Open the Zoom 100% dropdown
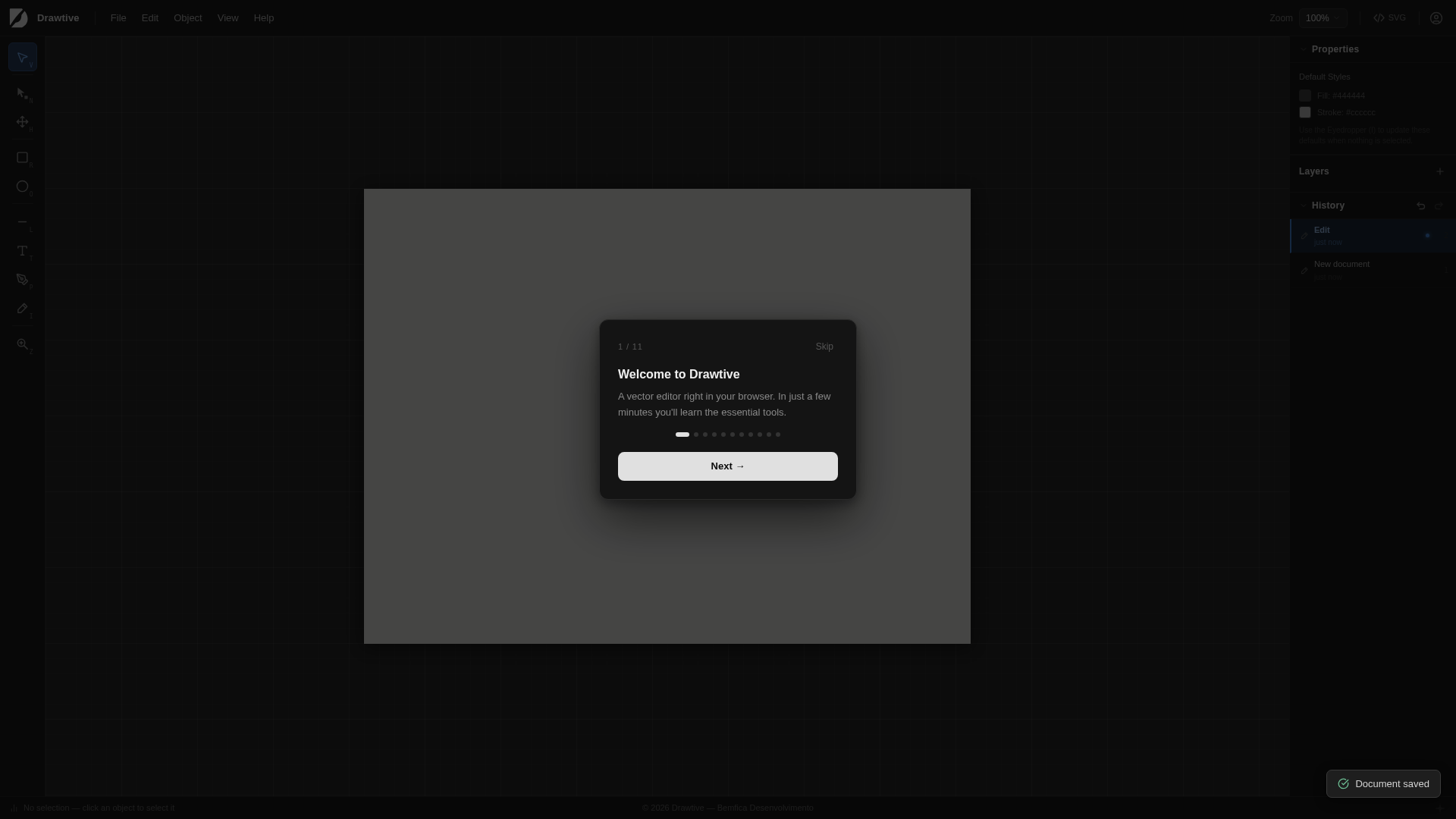Screen dimensions: 1456x819 (1323, 18)
